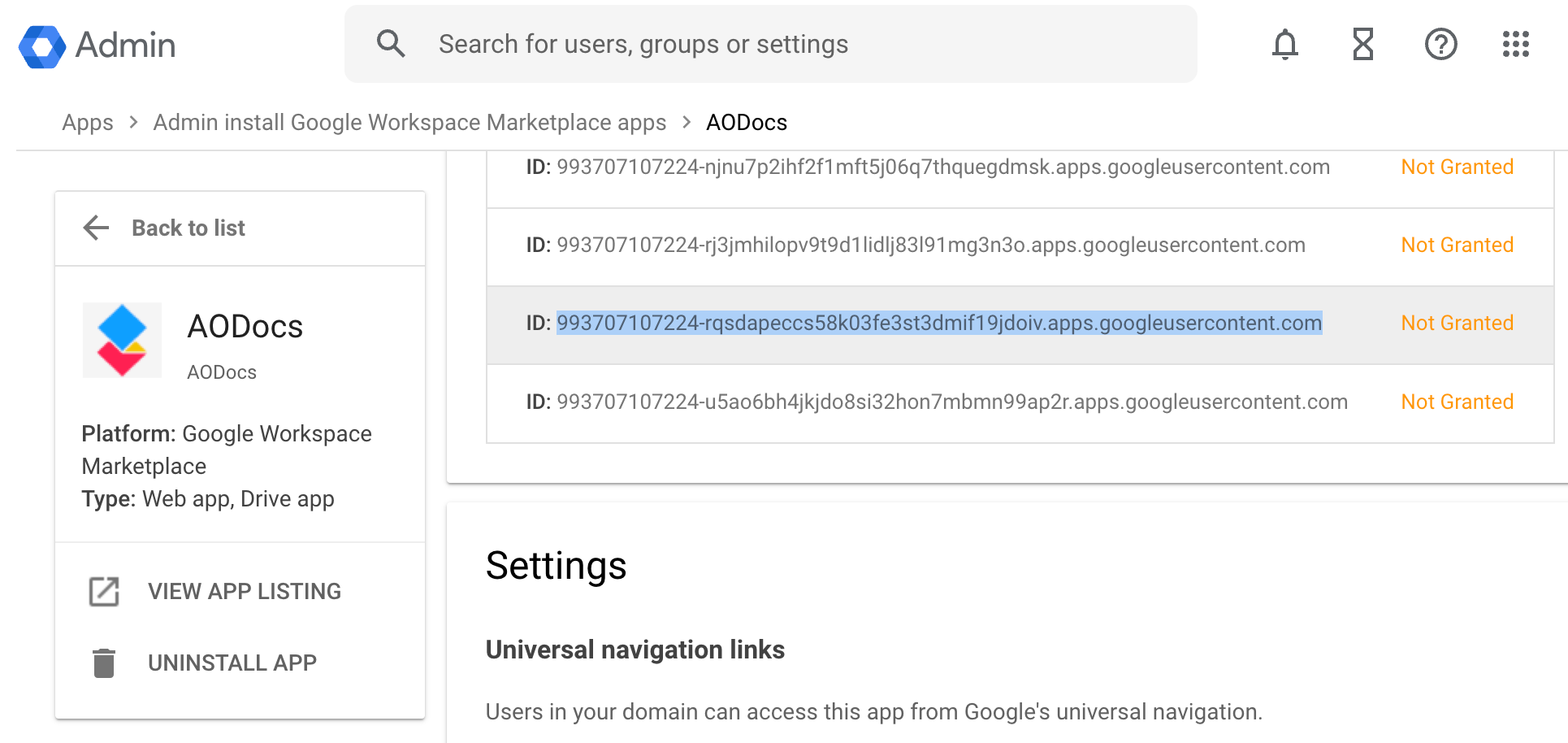
Task: Click the notifications bell icon
Action: (1285, 44)
